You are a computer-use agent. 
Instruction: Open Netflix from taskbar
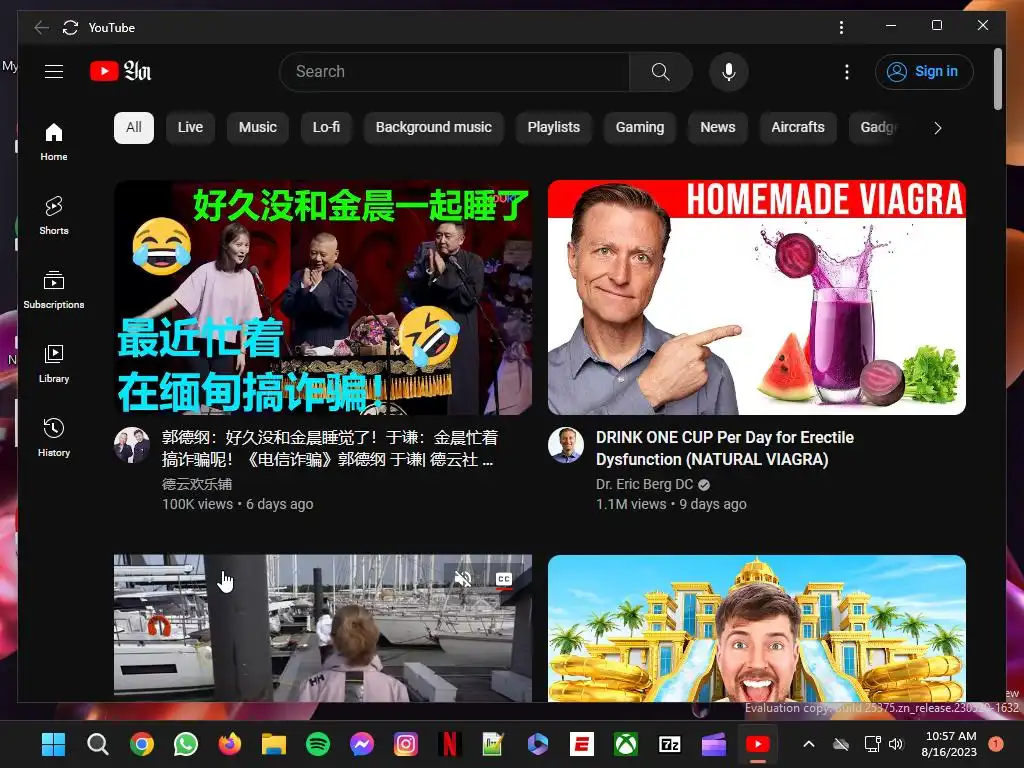point(450,744)
